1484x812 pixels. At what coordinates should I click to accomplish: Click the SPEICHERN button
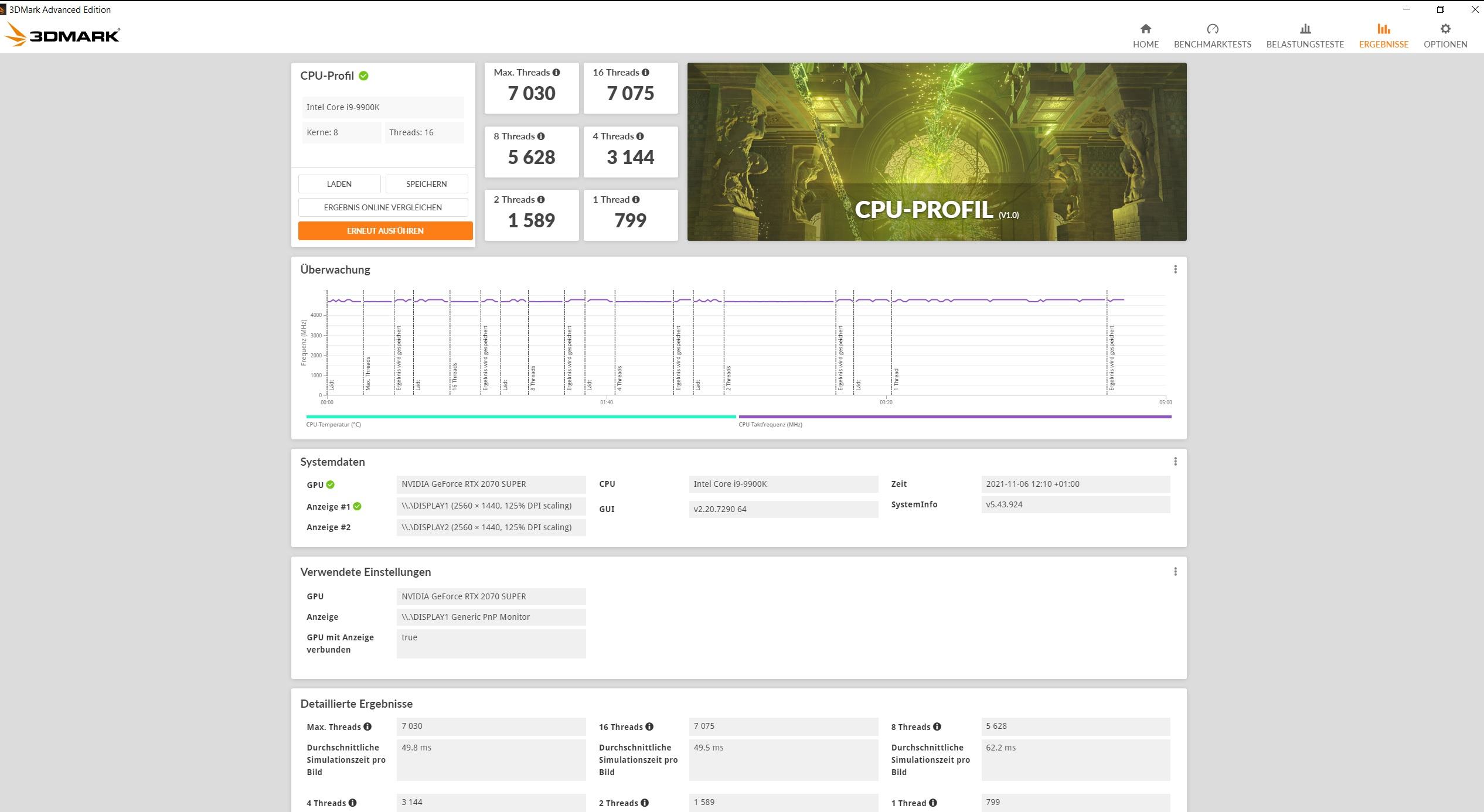(x=427, y=184)
